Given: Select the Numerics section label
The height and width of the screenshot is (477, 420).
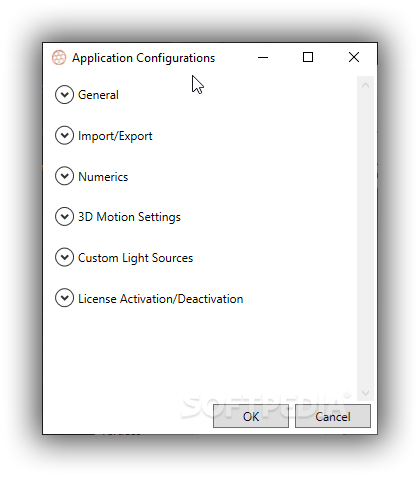Looking at the screenshot, I should pos(103,177).
